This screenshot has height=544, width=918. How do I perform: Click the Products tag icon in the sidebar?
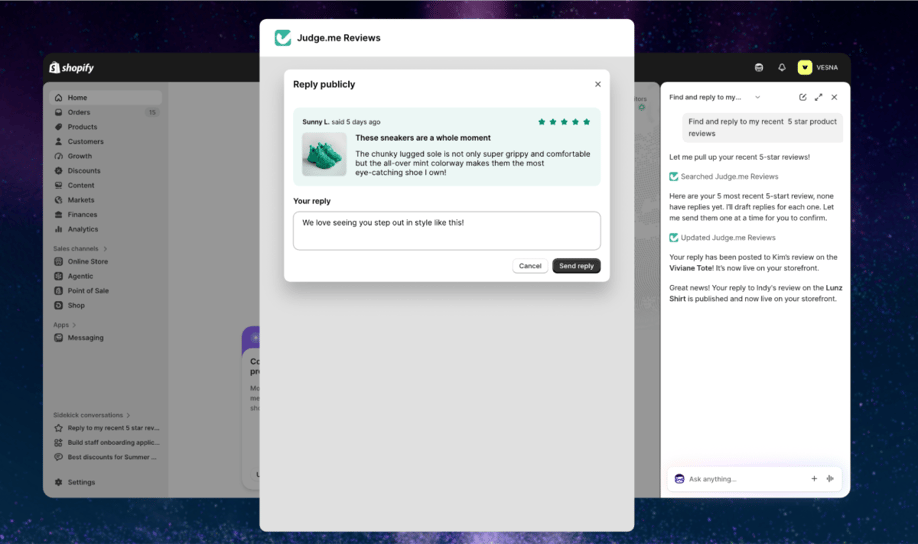tap(59, 127)
